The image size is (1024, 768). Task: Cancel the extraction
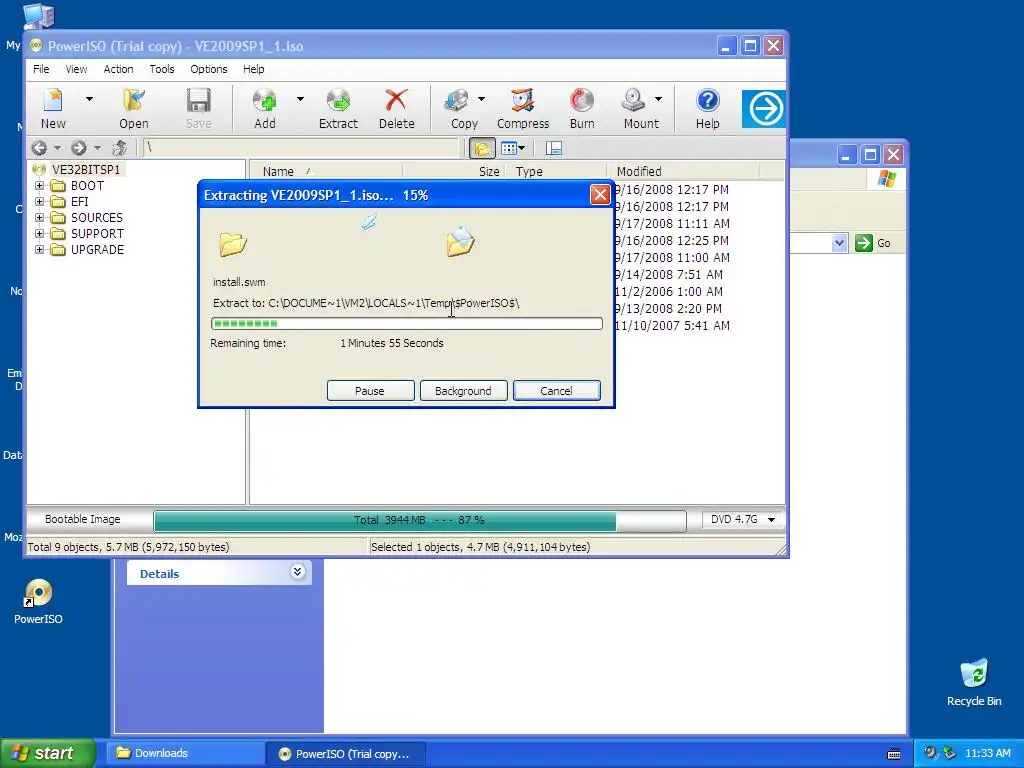point(556,391)
